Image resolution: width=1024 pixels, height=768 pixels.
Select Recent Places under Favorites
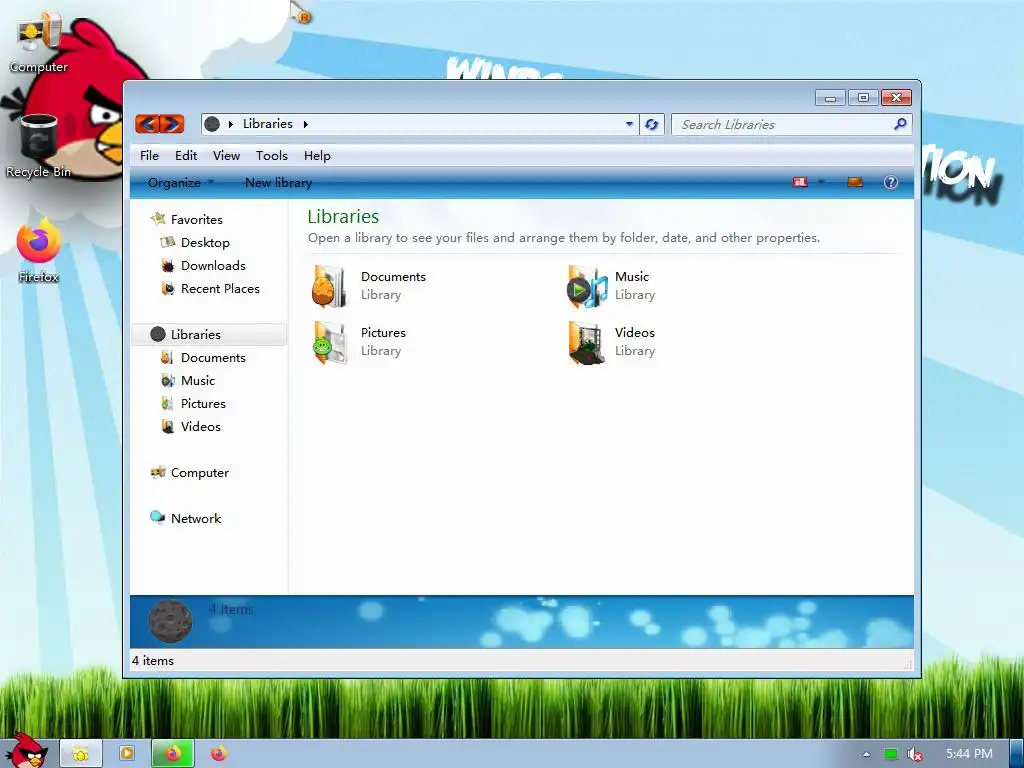220,289
